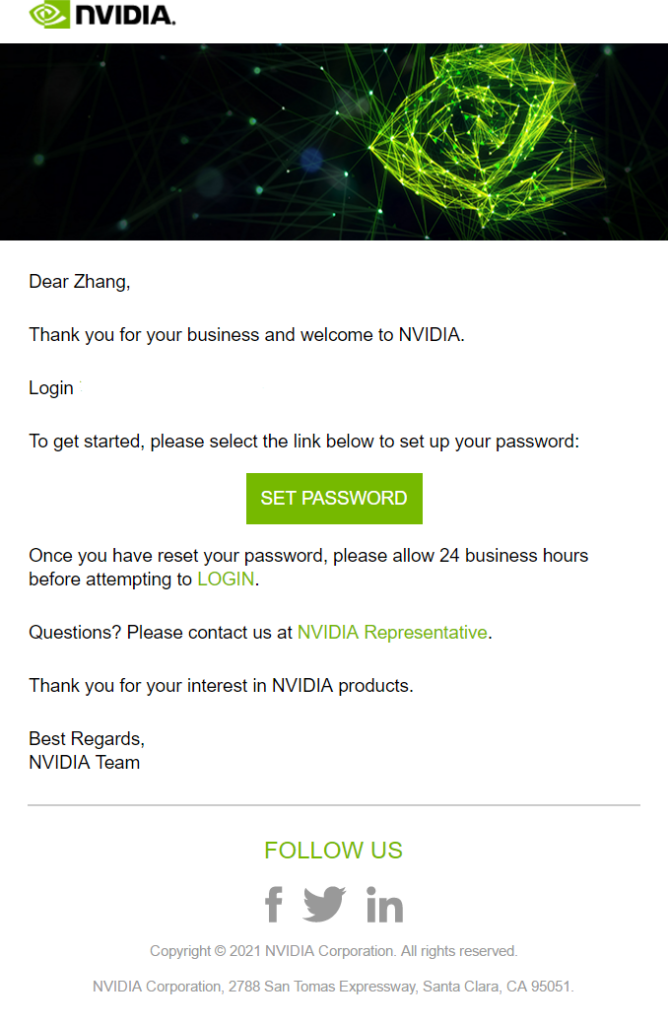The image size is (668, 1024).
Task: Click the copyright 2021 NVIDIA Corporation text
Action: (x=334, y=951)
